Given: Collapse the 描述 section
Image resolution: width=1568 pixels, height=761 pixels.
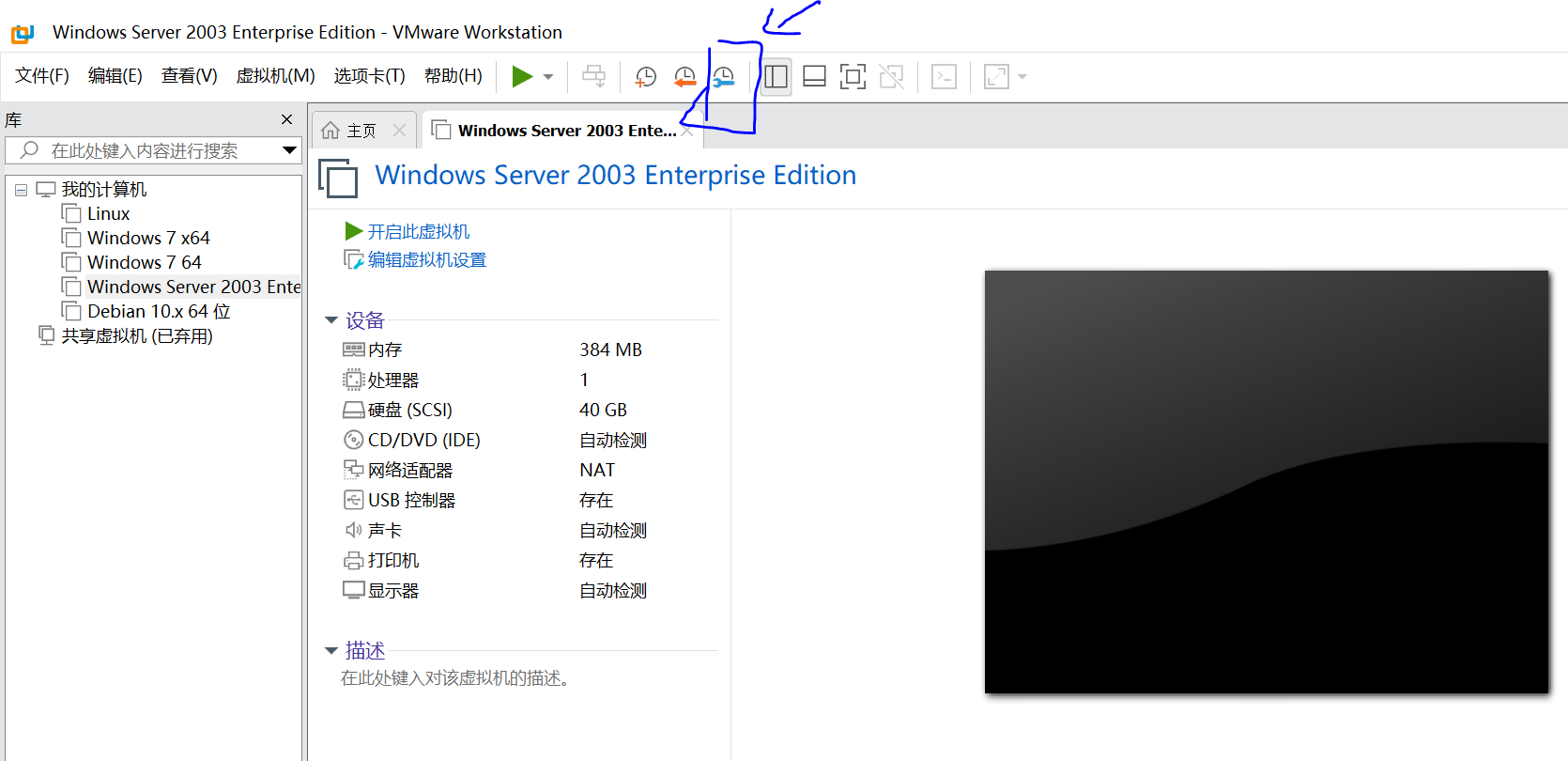Looking at the screenshot, I should [331, 651].
